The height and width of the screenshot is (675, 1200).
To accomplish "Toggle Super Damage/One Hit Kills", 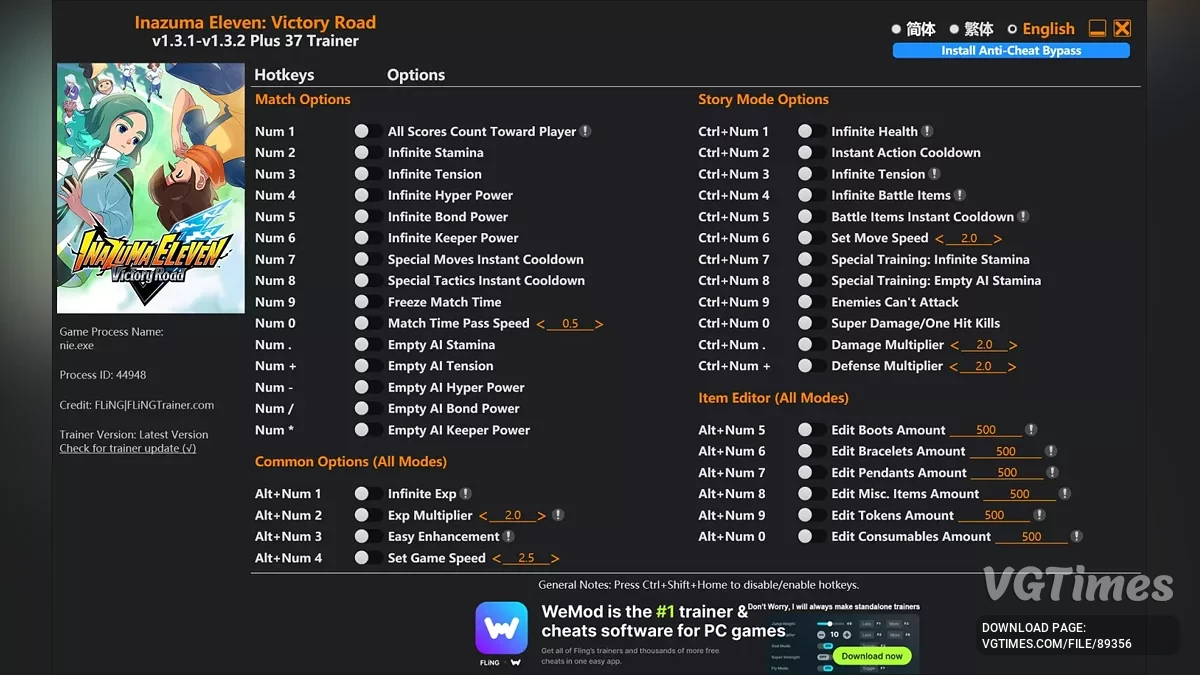I will click(x=811, y=323).
